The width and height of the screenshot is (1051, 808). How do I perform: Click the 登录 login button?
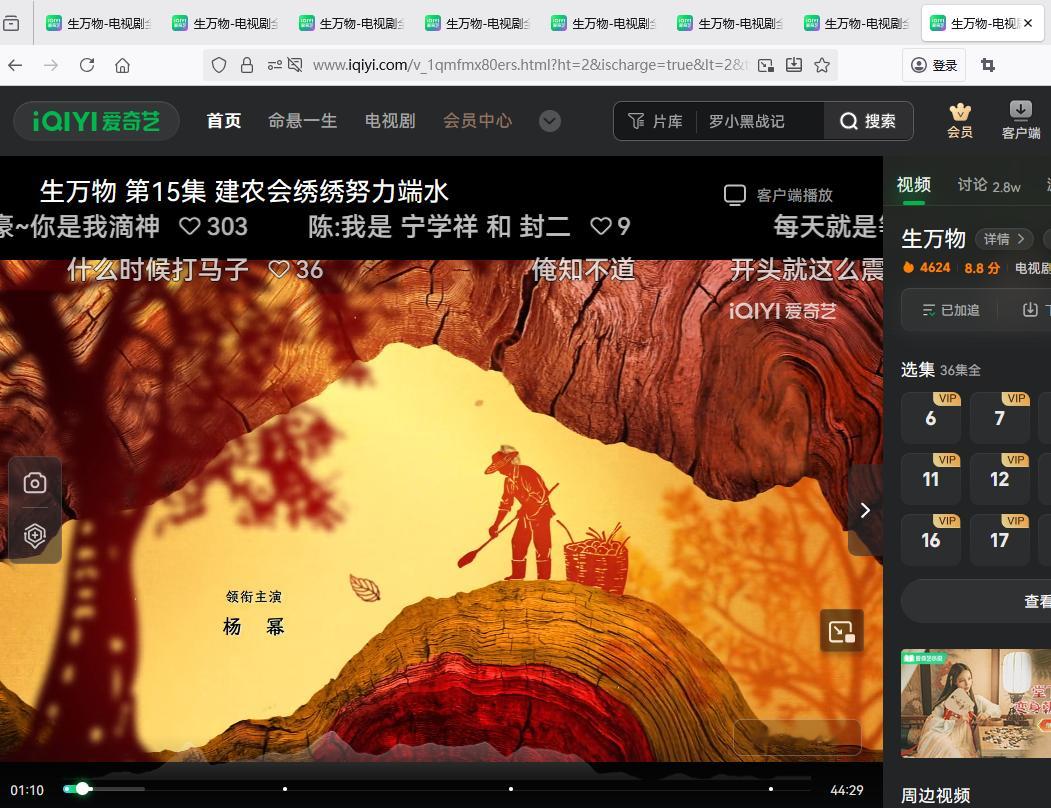coord(934,65)
